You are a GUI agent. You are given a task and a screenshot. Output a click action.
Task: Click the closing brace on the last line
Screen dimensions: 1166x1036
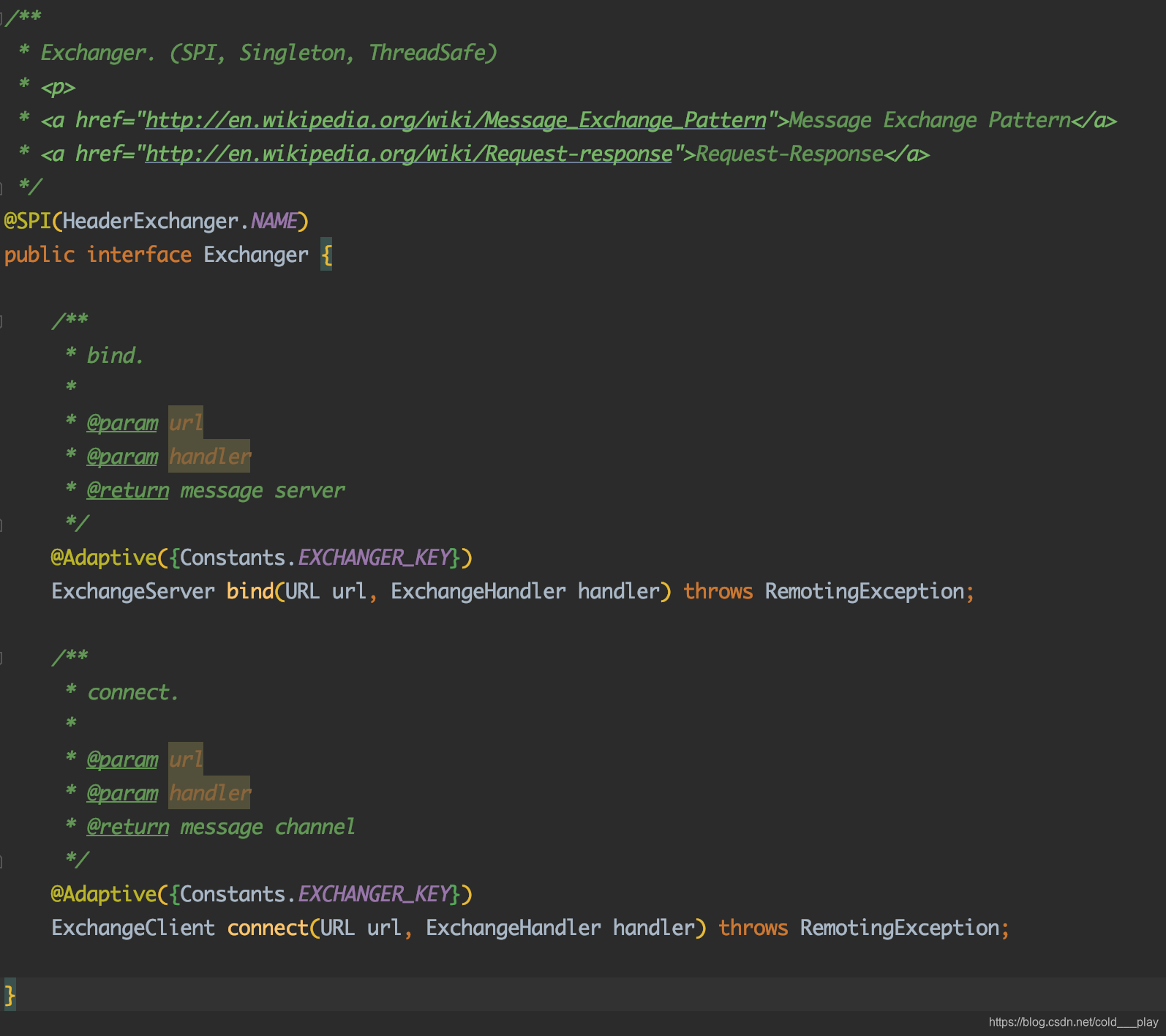pyautogui.click(x=10, y=995)
